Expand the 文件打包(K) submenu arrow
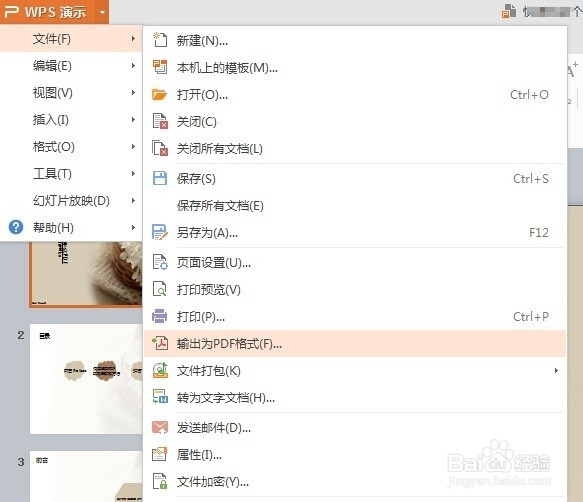Image resolution: width=583 pixels, height=502 pixels. click(x=556, y=370)
